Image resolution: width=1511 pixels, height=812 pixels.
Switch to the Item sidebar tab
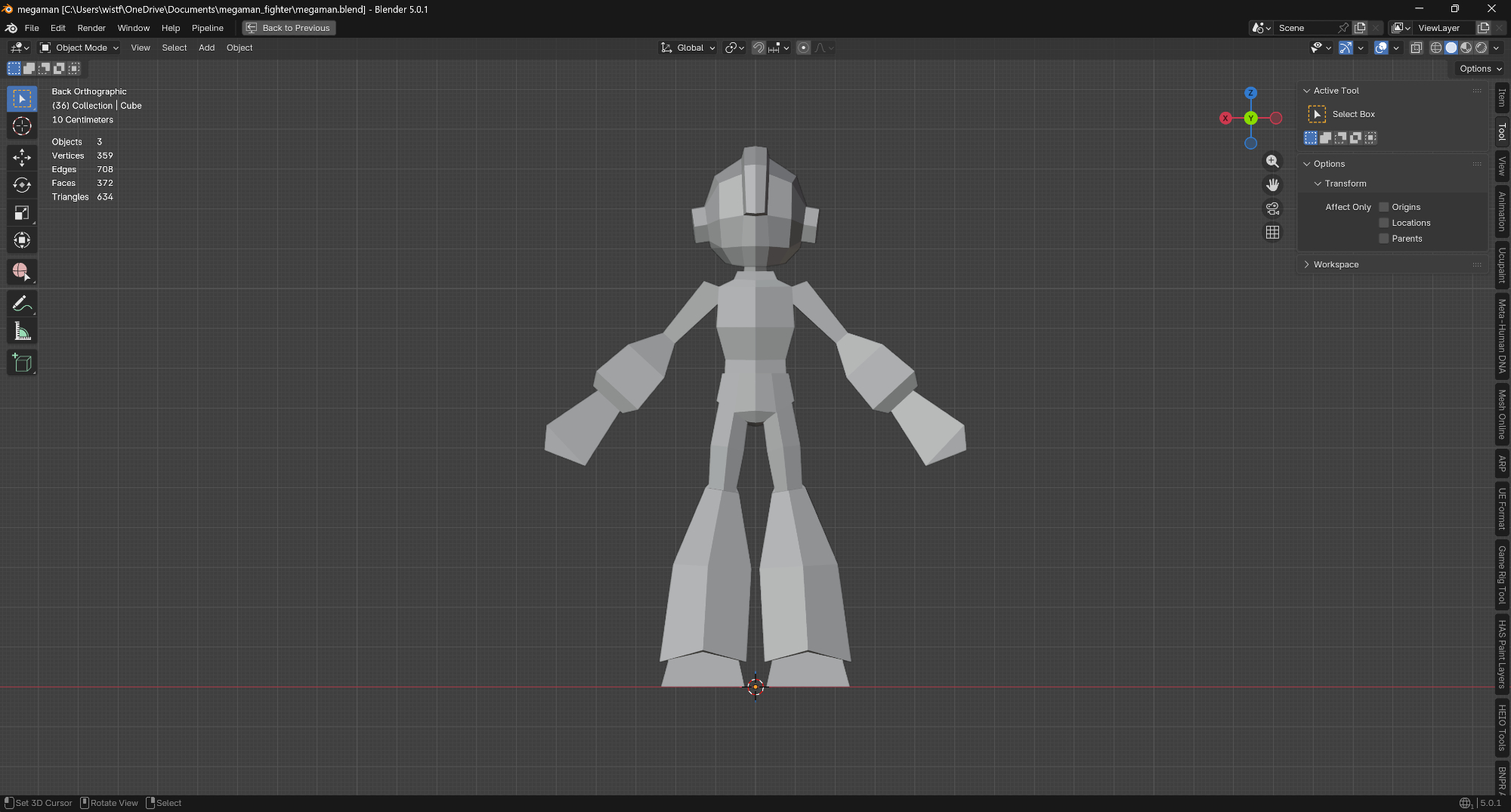click(1502, 98)
